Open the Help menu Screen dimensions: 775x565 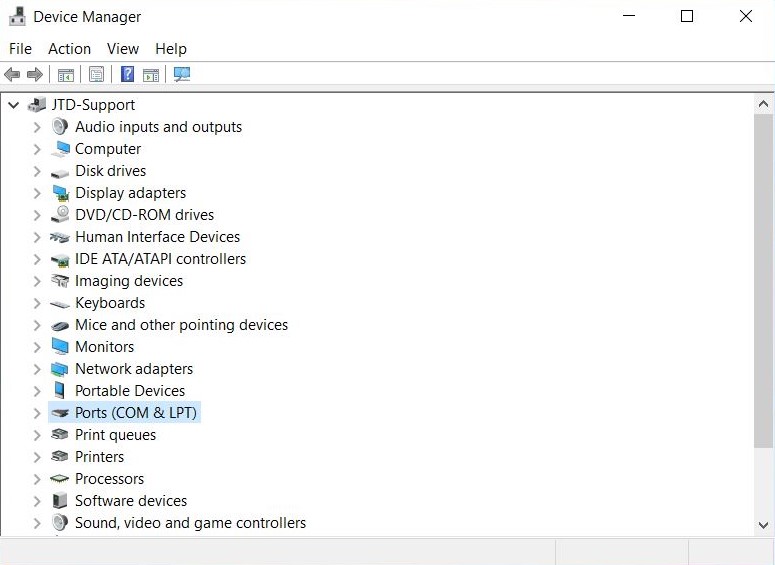(x=171, y=48)
